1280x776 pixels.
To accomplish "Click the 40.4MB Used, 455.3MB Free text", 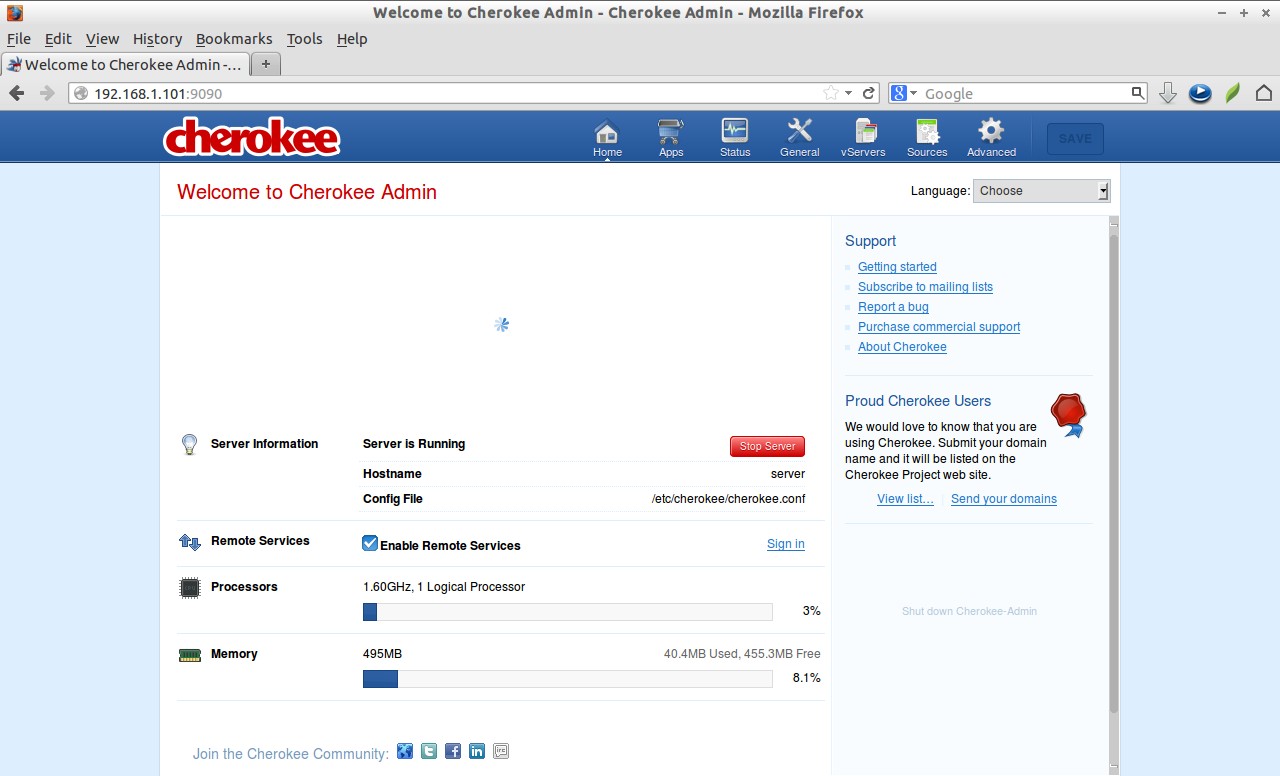I will 742,654.
